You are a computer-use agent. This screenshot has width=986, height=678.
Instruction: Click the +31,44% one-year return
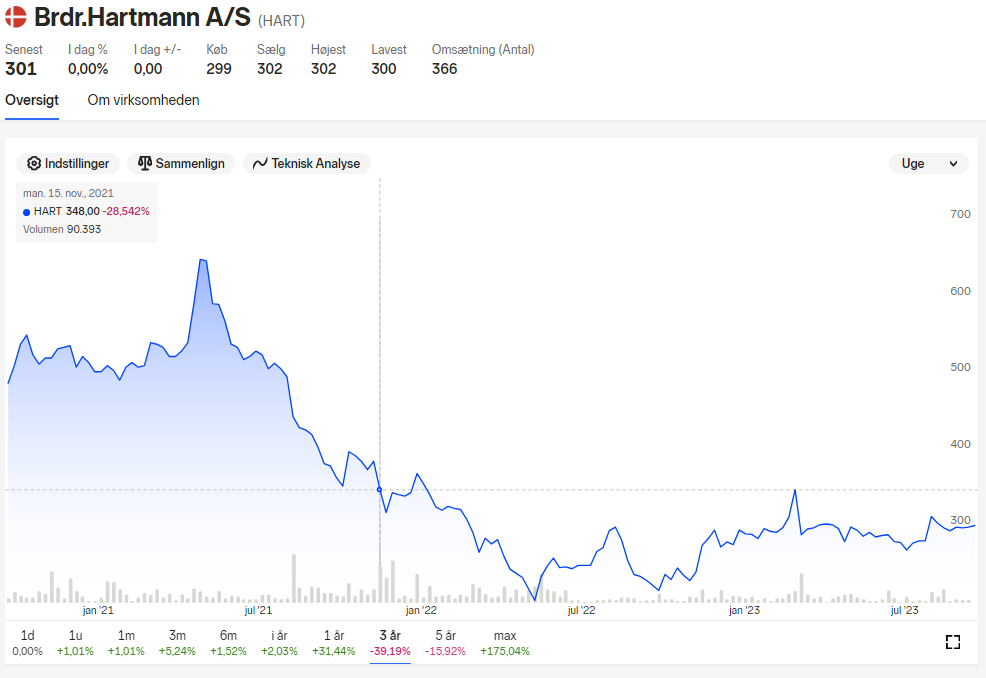point(334,652)
